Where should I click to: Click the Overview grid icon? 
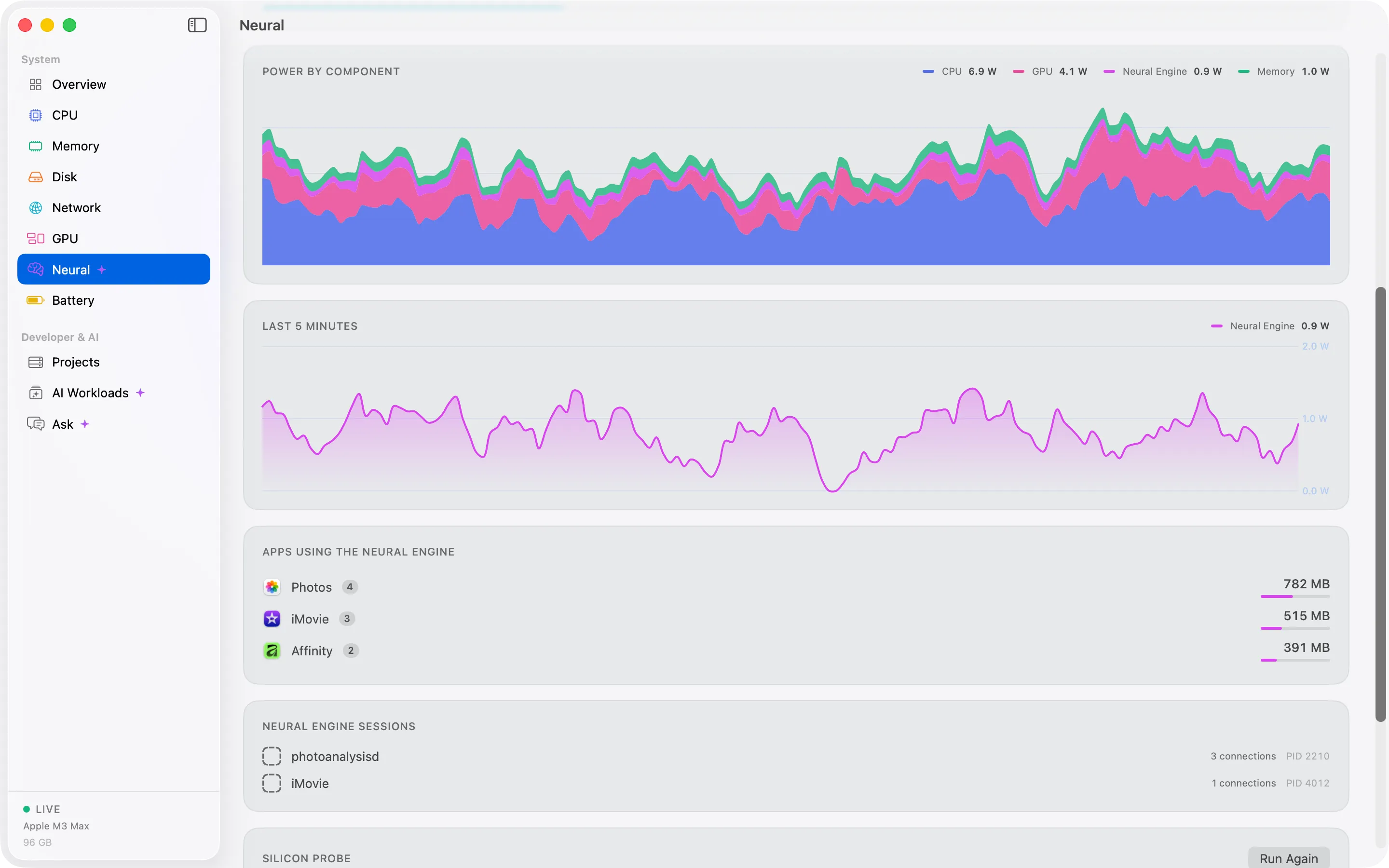tap(36, 84)
